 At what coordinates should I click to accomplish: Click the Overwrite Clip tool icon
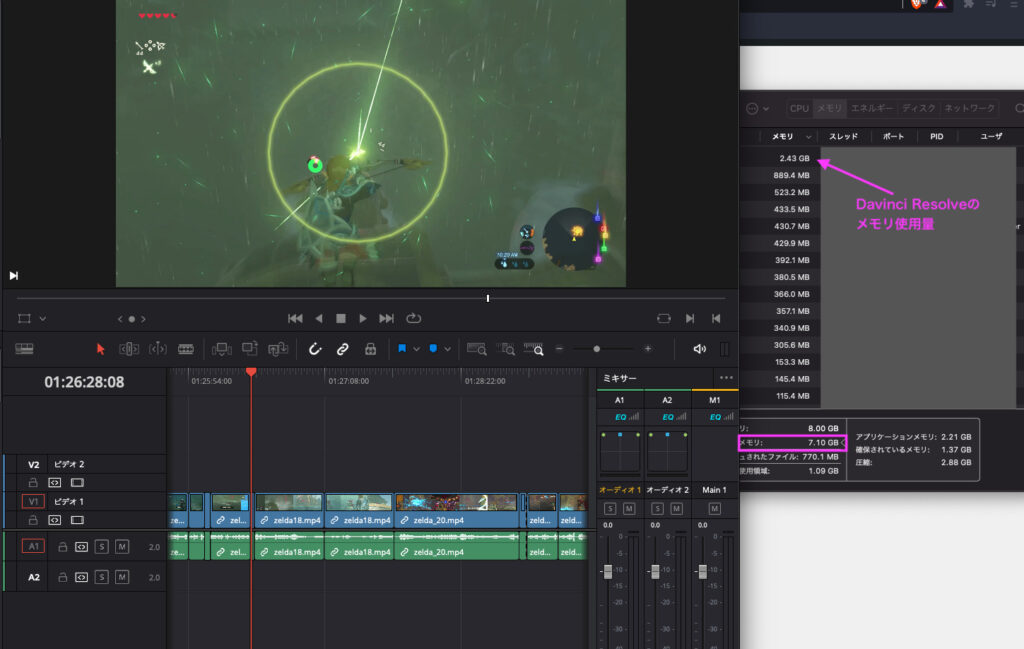click(x=249, y=349)
